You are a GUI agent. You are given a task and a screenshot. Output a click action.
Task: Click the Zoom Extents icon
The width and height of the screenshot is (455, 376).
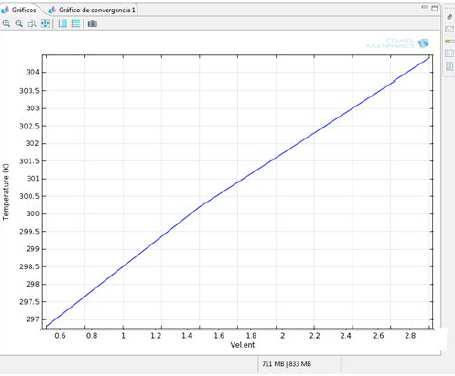tap(45, 24)
